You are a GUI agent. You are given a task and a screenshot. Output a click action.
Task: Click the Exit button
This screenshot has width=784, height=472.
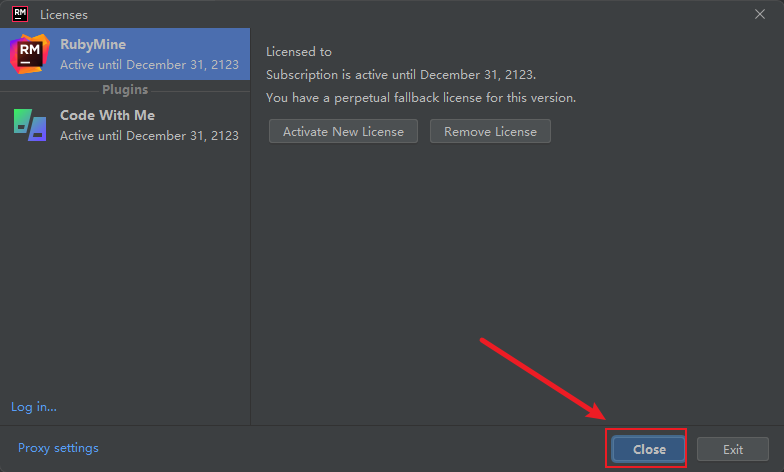coord(732,449)
